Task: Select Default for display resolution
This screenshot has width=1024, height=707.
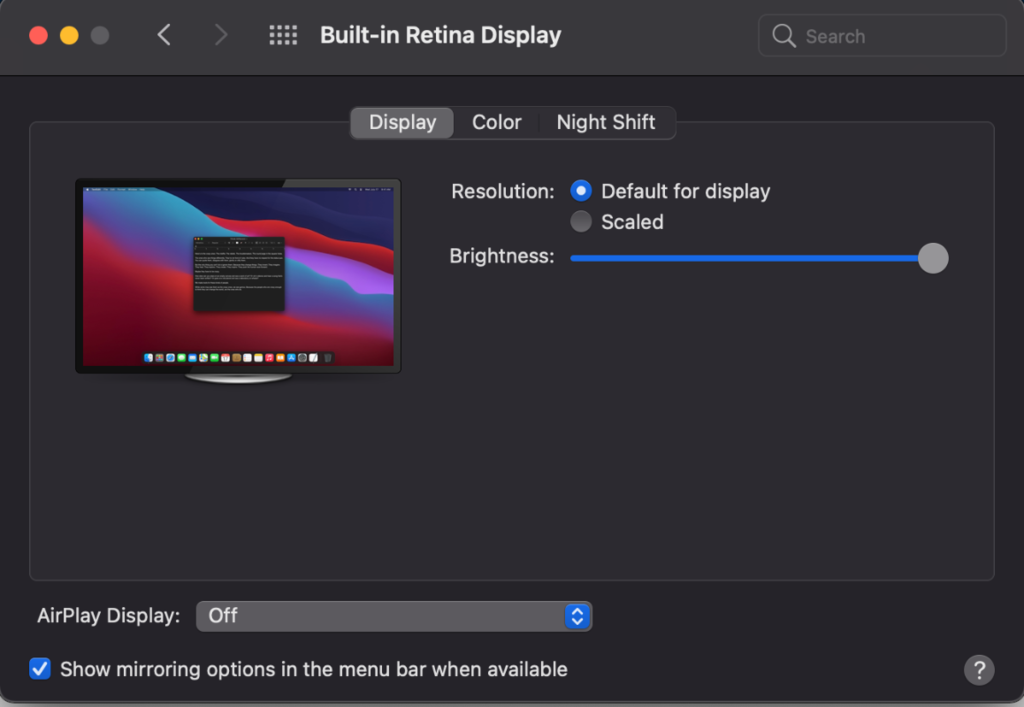Action: tap(581, 191)
